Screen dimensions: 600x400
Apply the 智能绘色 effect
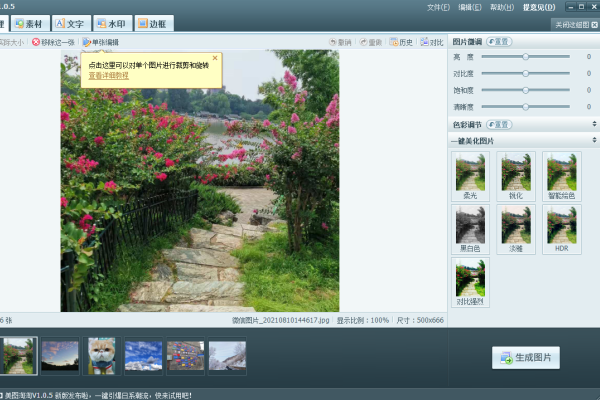tap(562, 176)
